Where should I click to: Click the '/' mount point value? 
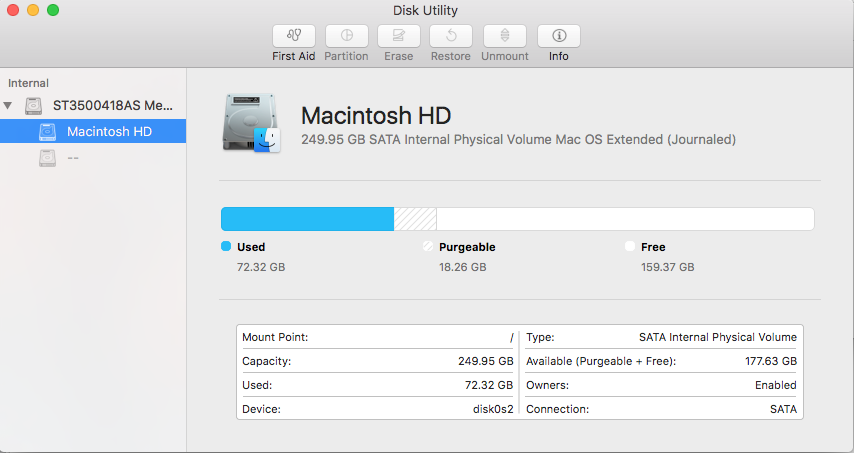click(511, 338)
